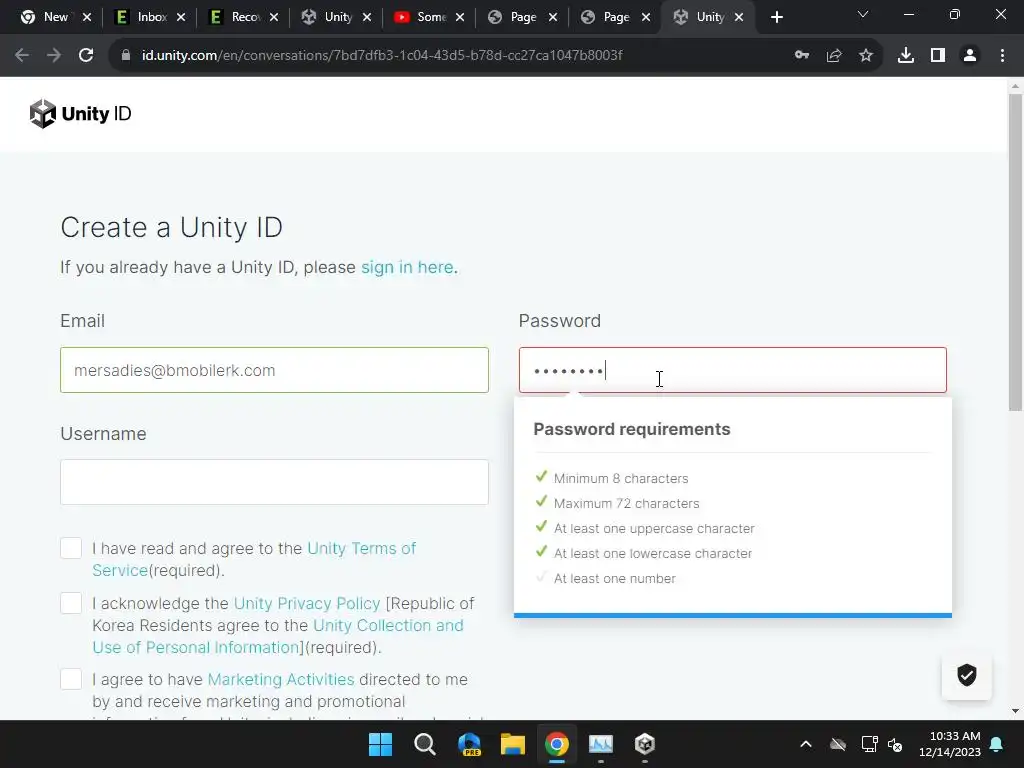Click the Password input field
The height and width of the screenshot is (768, 1024).
click(x=733, y=370)
